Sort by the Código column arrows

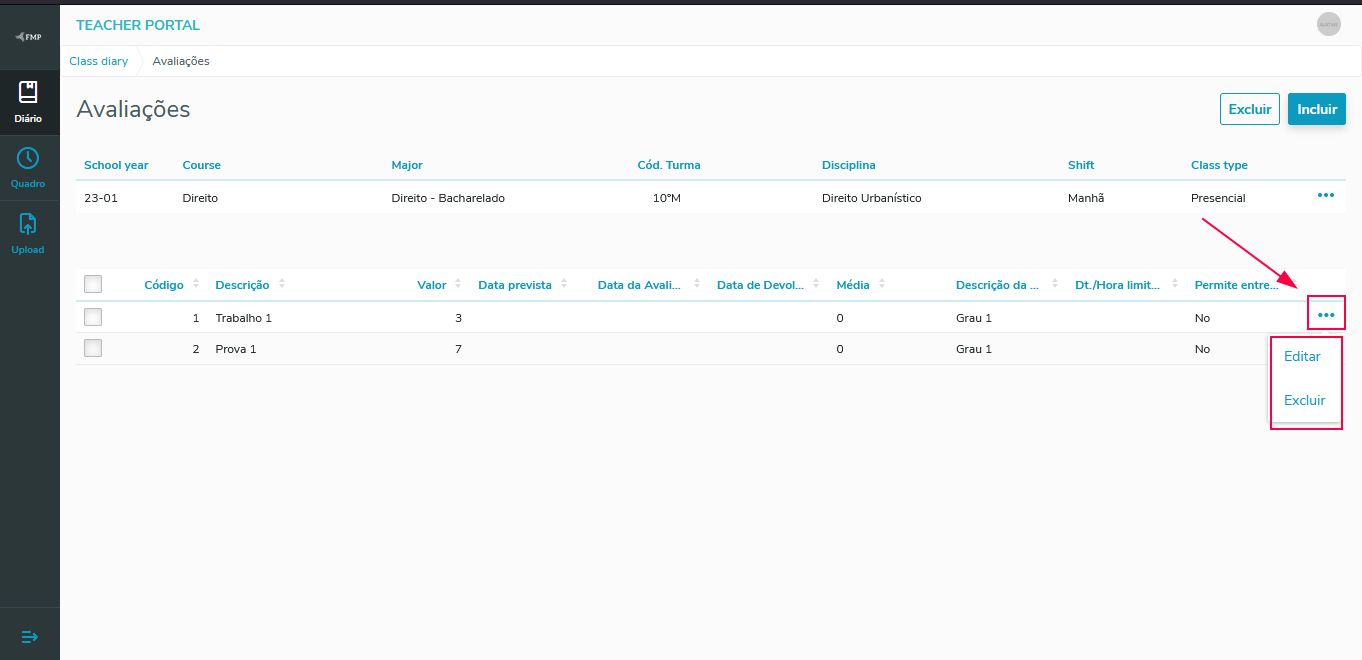click(196, 284)
